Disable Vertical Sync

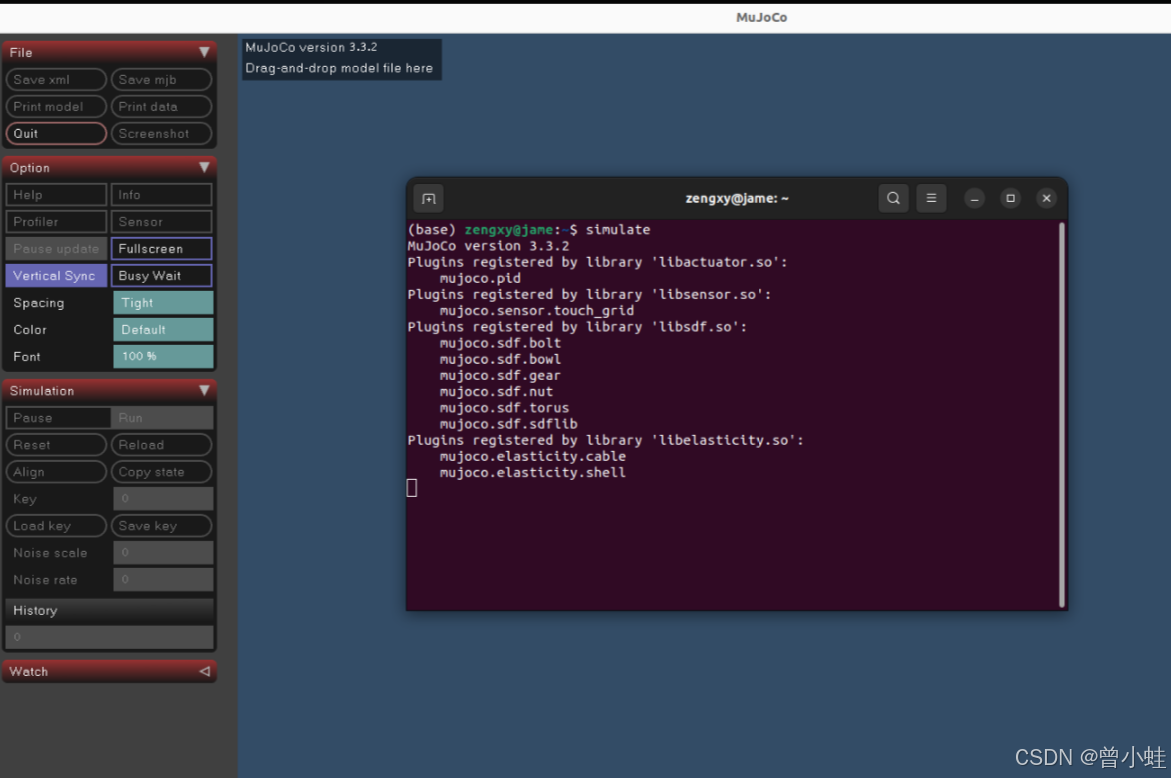click(56, 276)
